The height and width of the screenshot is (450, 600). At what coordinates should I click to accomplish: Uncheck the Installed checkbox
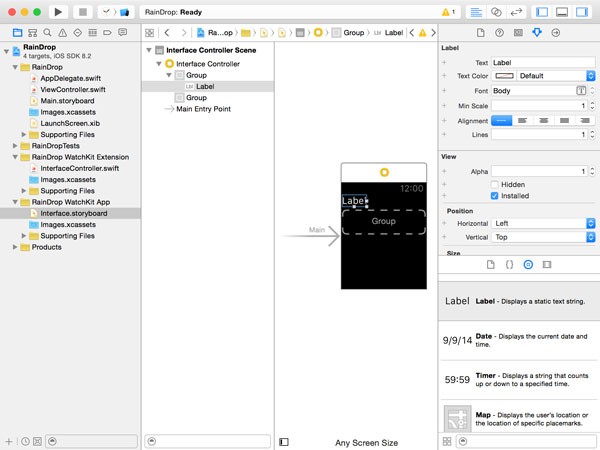[x=494, y=196]
